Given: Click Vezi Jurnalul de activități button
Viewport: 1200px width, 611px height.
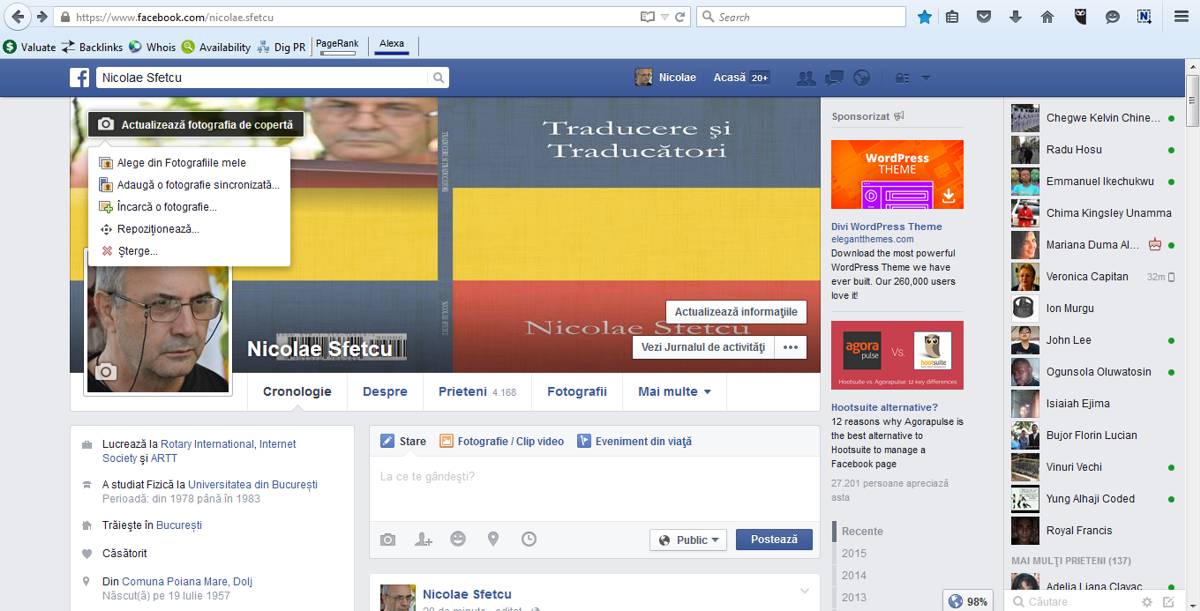Looking at the screenshot, I should click(703, 347).
